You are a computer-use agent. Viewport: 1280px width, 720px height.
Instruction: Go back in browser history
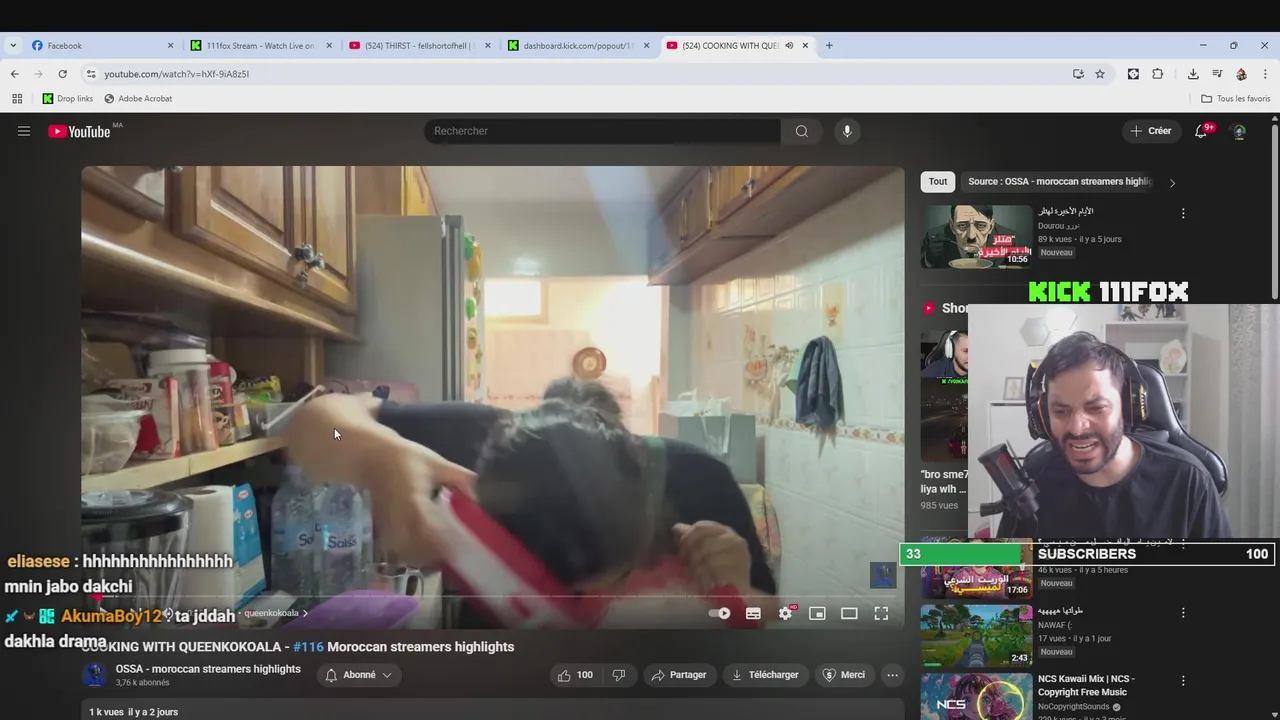[x=15, y=74]
